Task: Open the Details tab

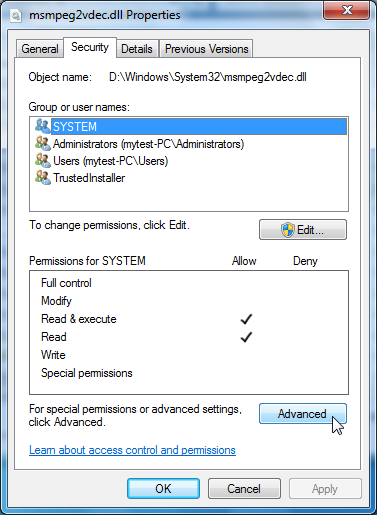Action: click(137, 49)
